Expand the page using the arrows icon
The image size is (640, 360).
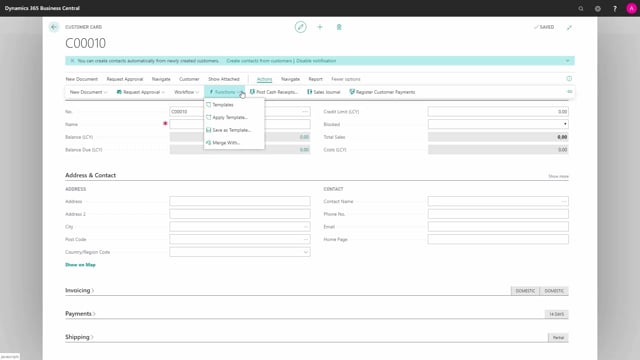coord(569,27)
